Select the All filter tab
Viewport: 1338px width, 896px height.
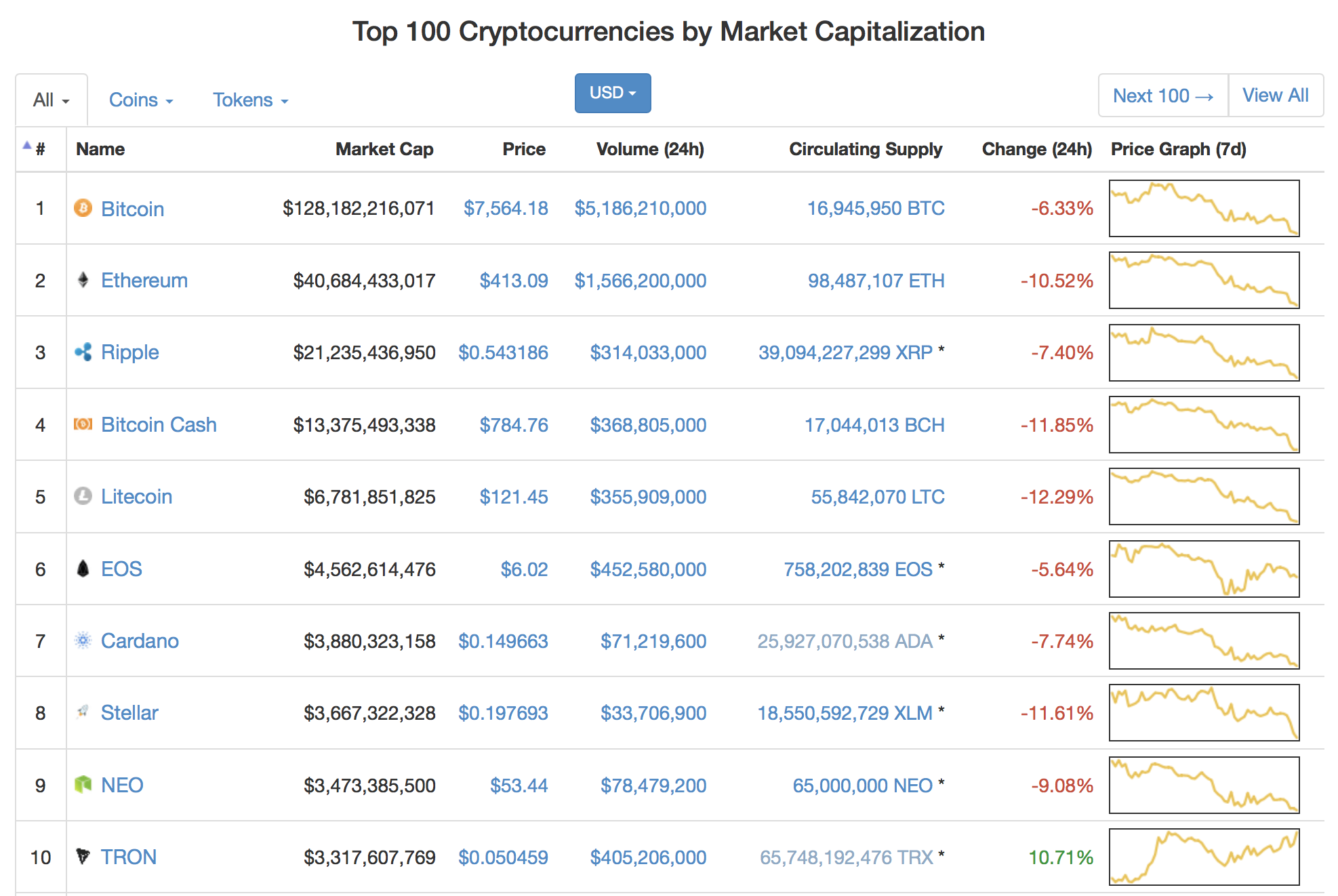[x=51, y=100]
